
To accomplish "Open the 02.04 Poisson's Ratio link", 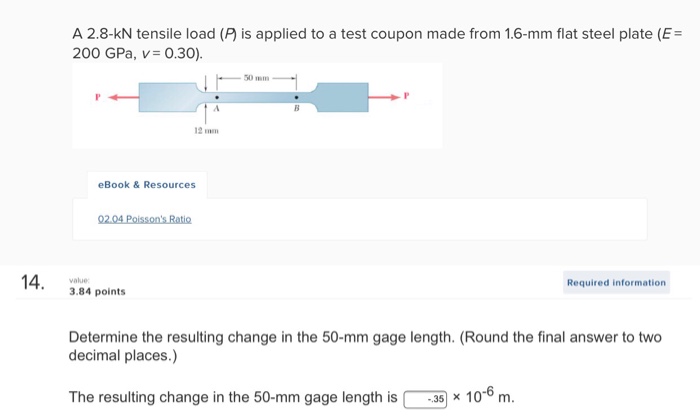I will tap(145, 219).
